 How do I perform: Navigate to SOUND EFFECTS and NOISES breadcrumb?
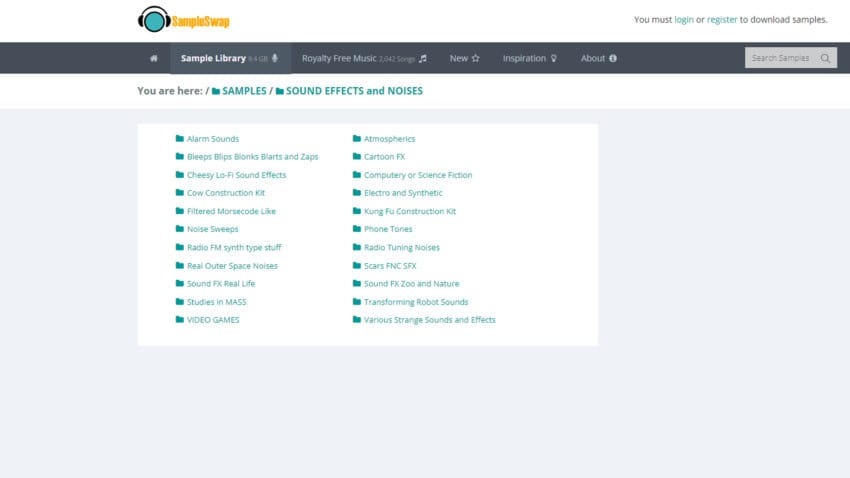(354, 91)
